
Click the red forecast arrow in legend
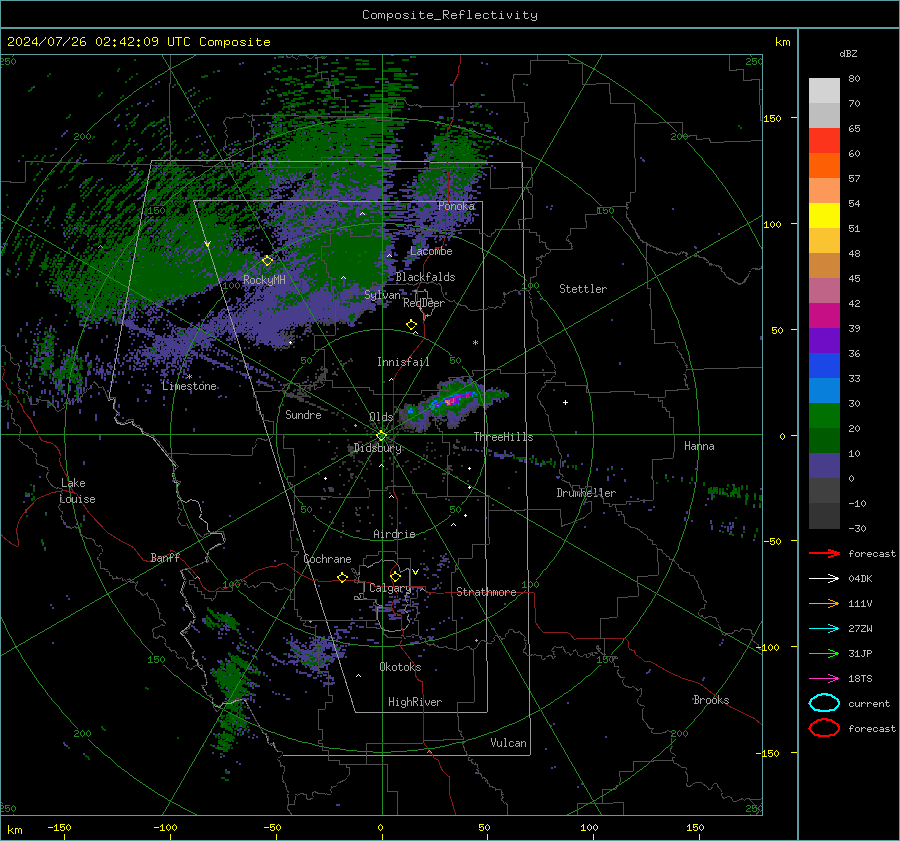click(x=824, y=553)
